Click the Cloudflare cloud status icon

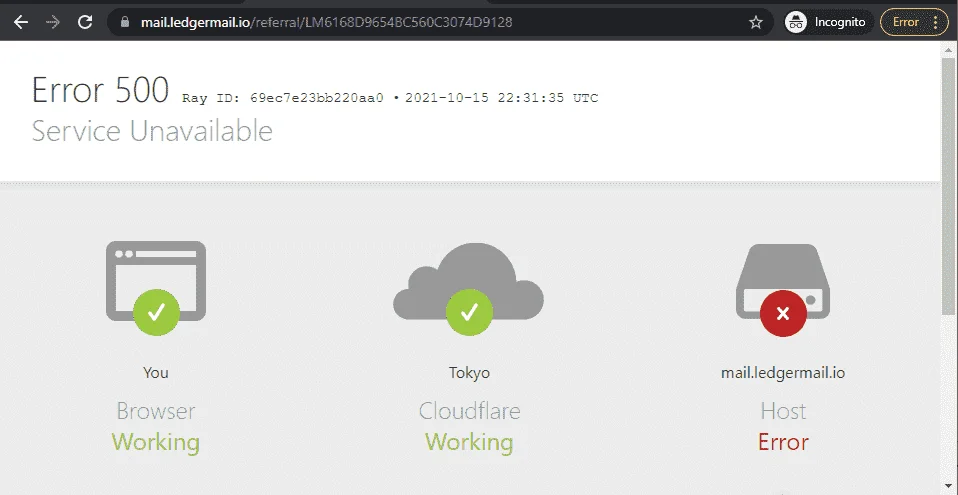469,288
